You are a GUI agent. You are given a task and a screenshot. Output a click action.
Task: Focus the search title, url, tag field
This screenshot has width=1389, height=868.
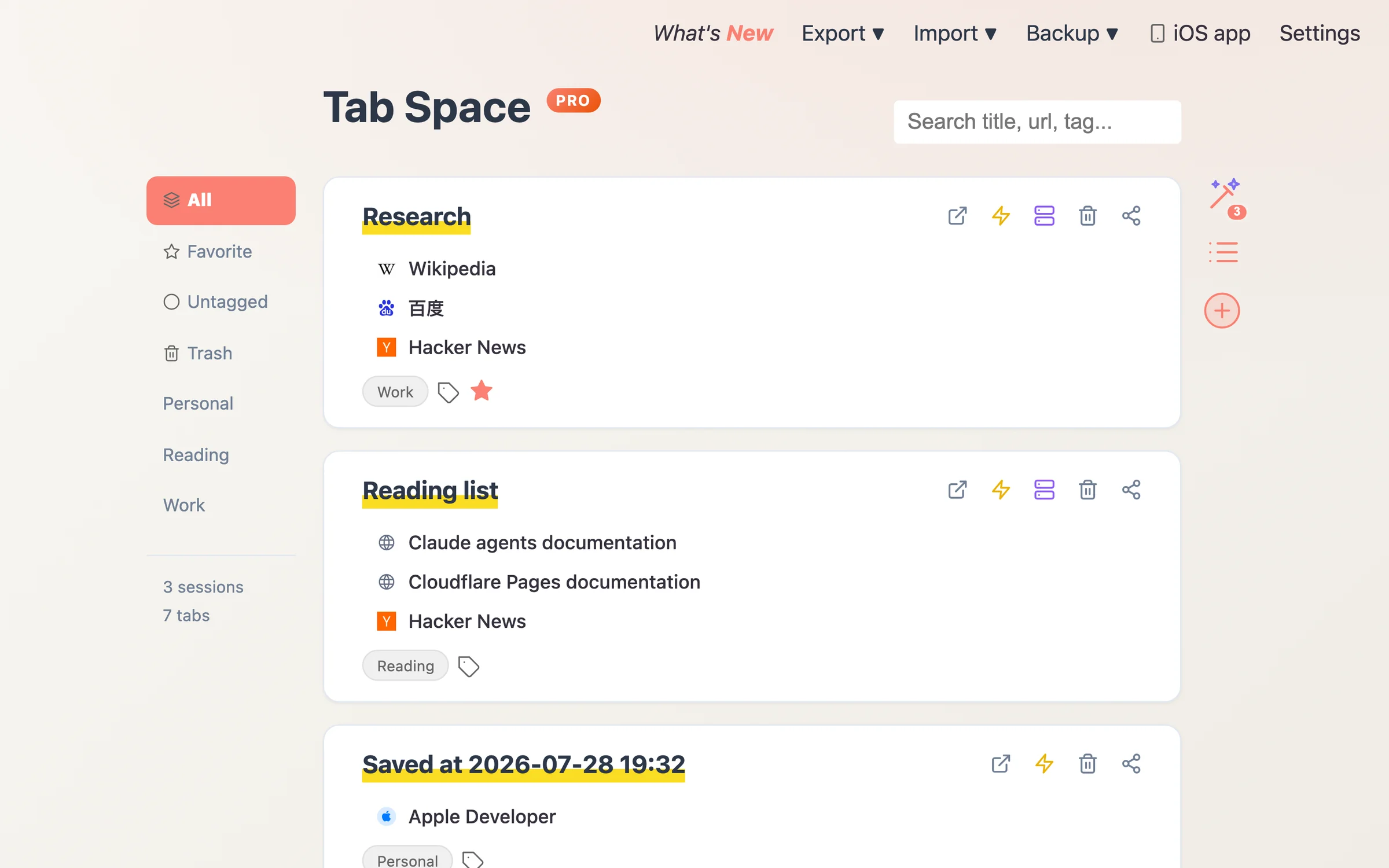1037,122
